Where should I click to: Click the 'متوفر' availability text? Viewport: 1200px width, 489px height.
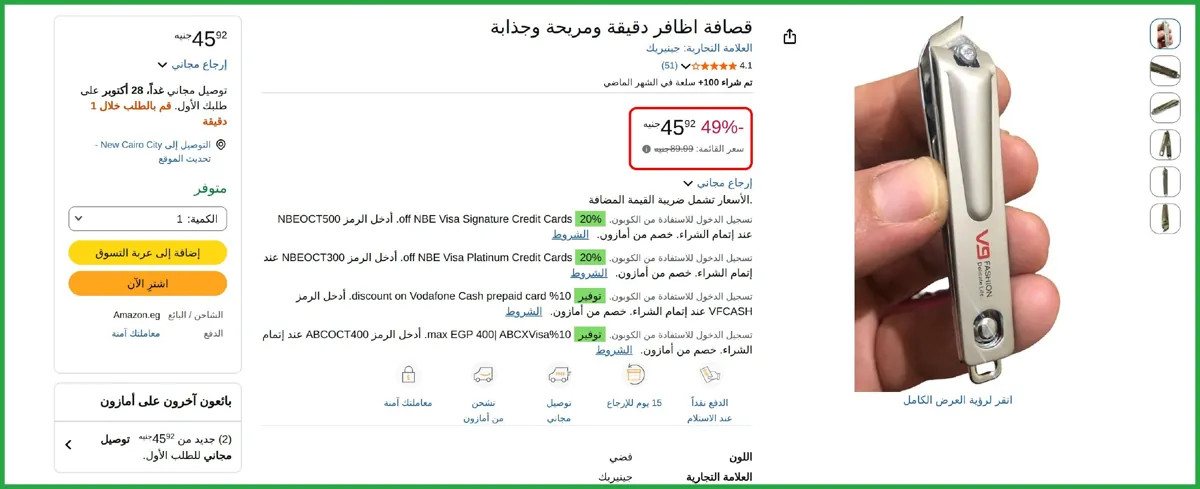(x=210, y=189)
